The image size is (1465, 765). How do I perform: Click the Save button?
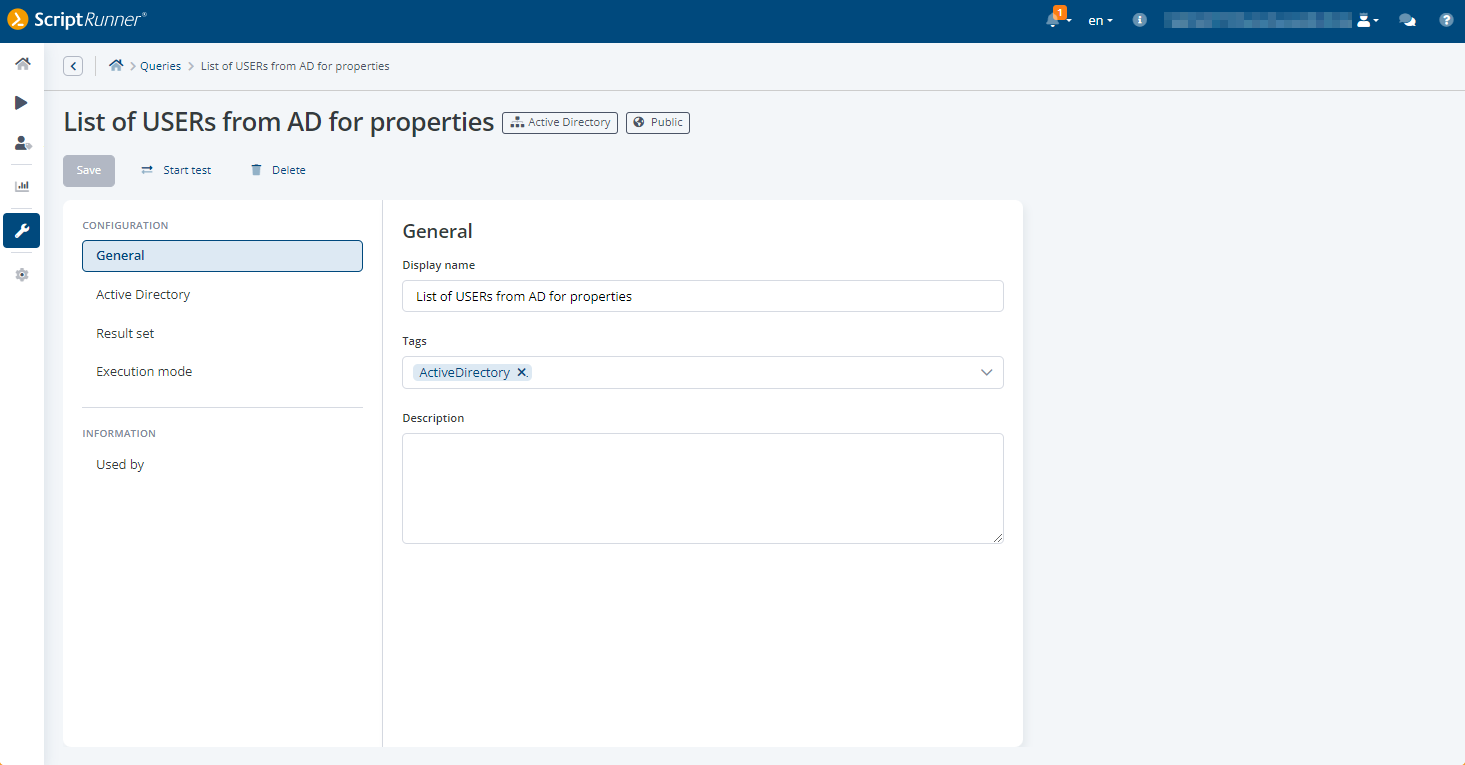pos(89,171)
